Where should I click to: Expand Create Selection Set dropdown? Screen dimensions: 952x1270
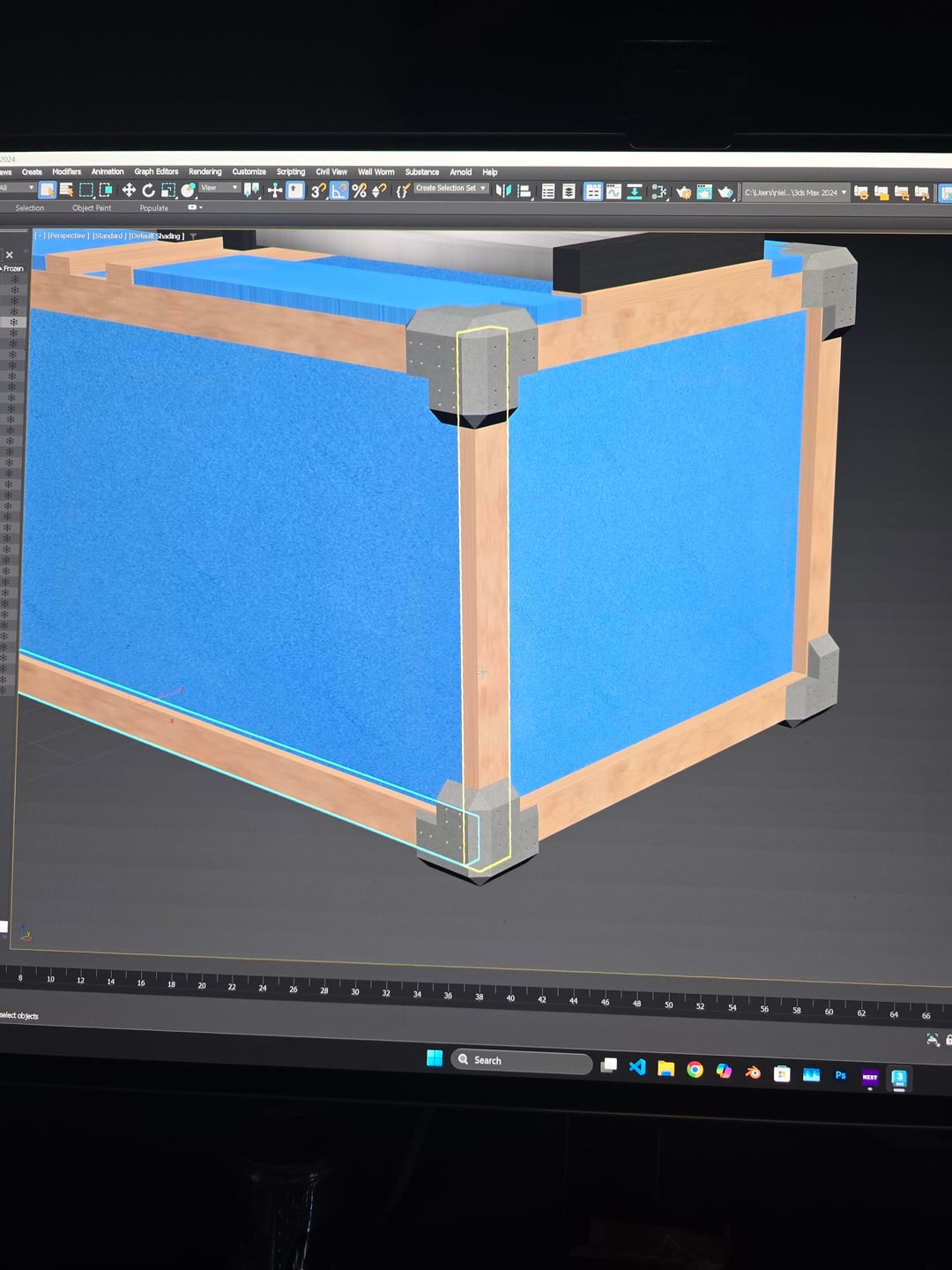click(451, 188)
